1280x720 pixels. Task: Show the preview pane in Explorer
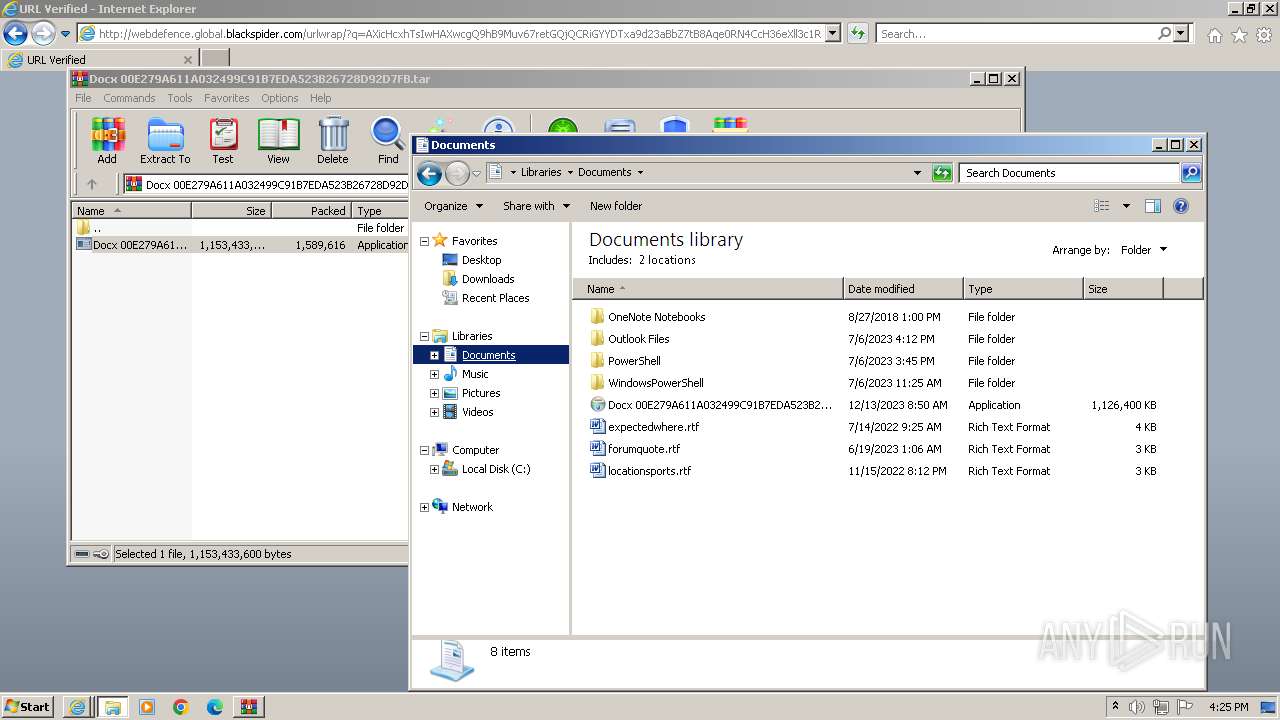click(1152, 206)
